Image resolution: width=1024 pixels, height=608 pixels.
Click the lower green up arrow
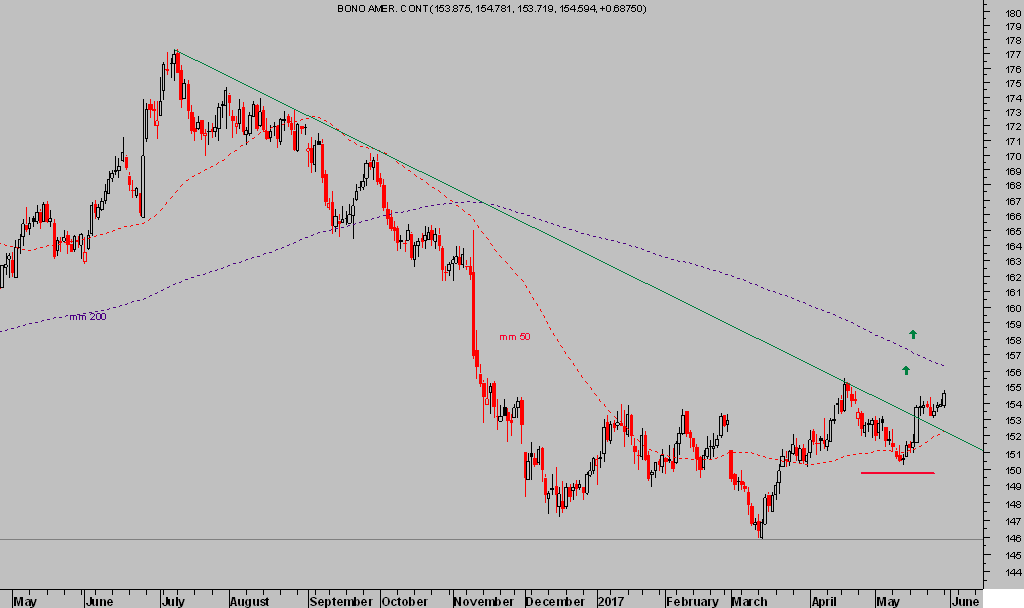906,370
